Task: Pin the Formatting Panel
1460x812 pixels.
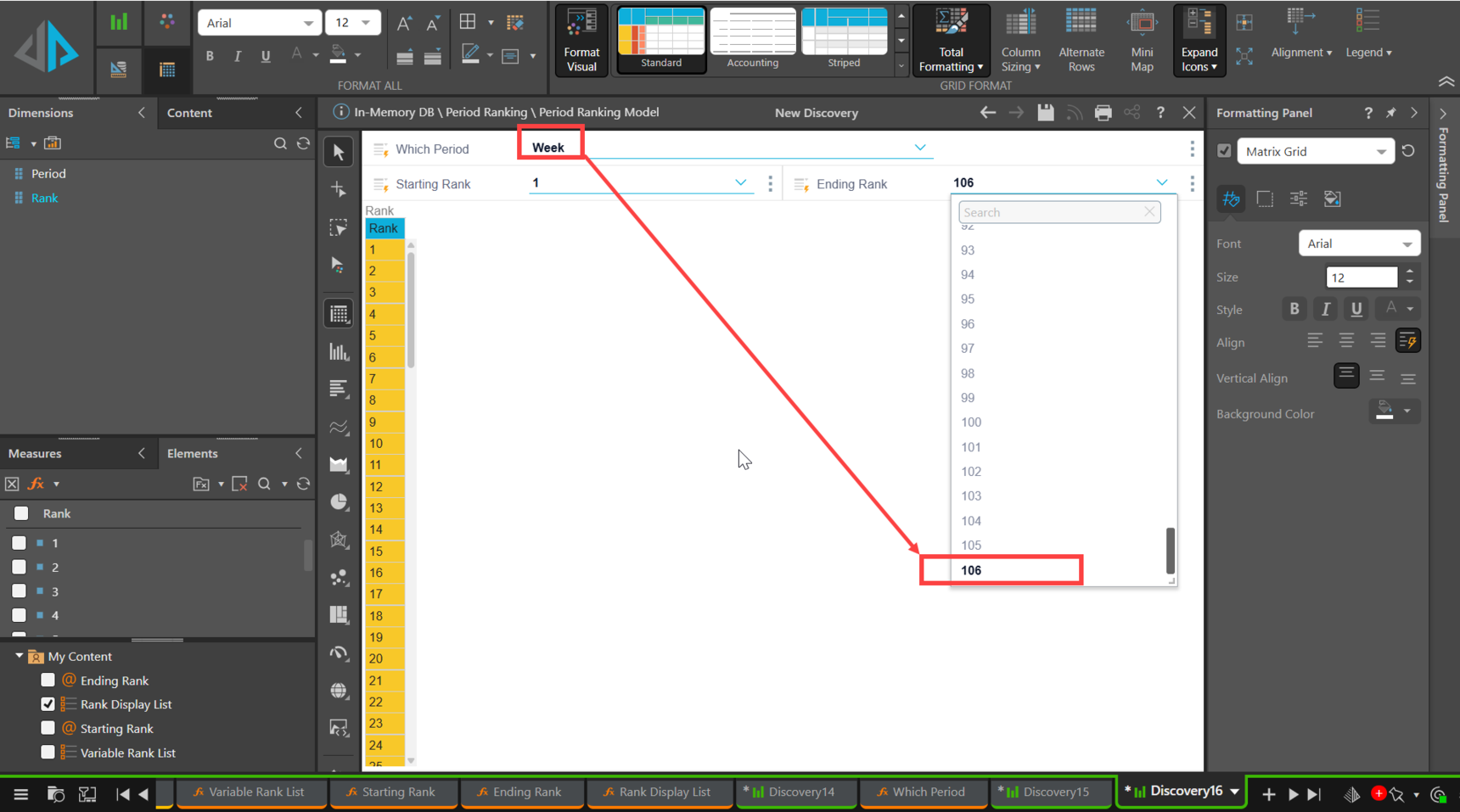Action: tap(1390, 113)
